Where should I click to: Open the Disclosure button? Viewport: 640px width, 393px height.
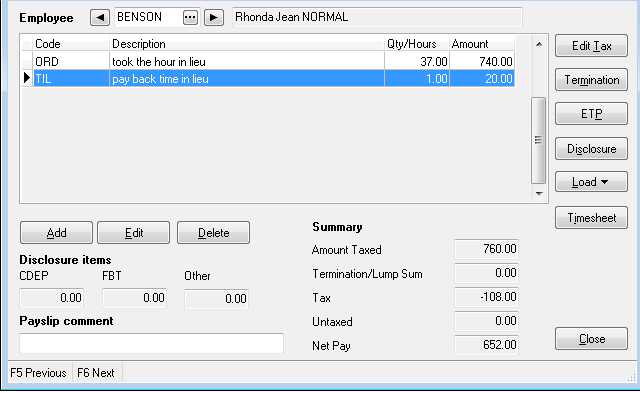[x=591, y=149]
